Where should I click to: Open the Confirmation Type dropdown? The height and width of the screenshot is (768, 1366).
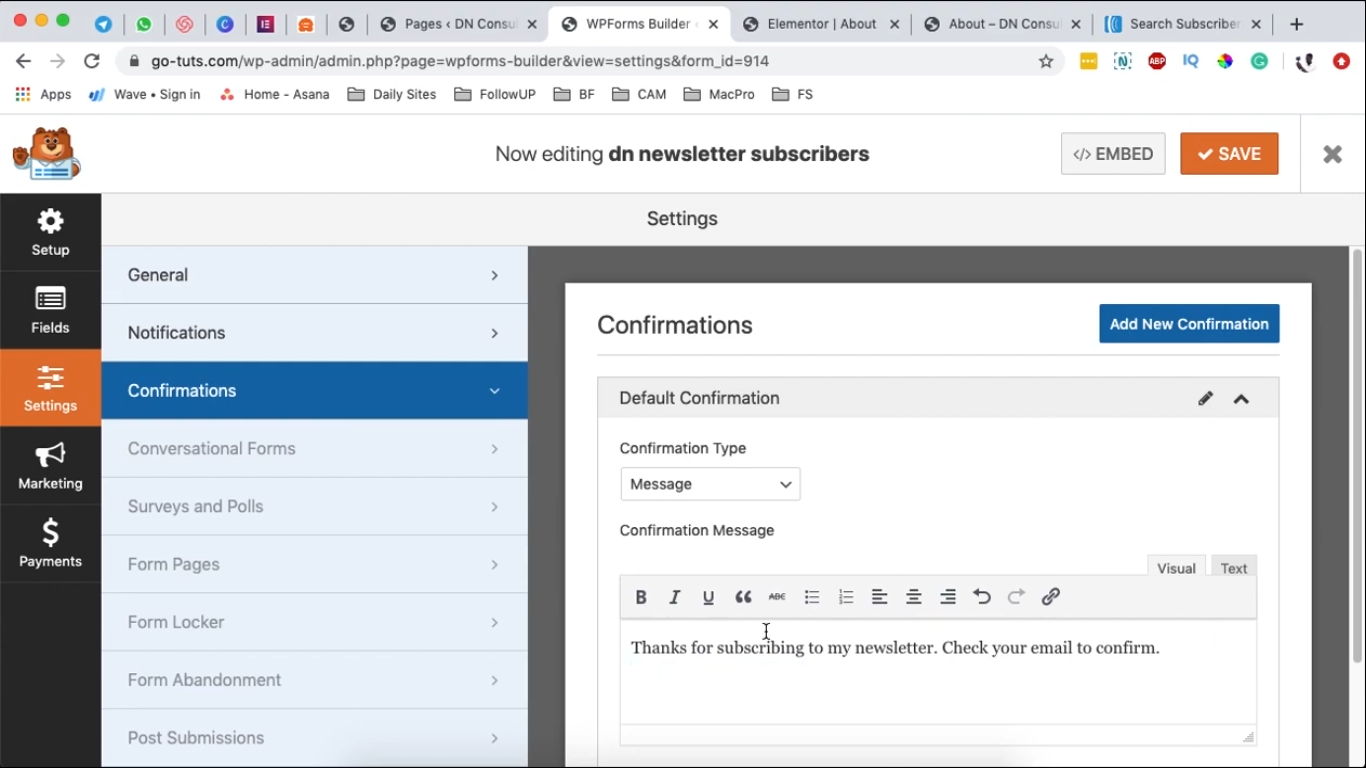[710, 484]
